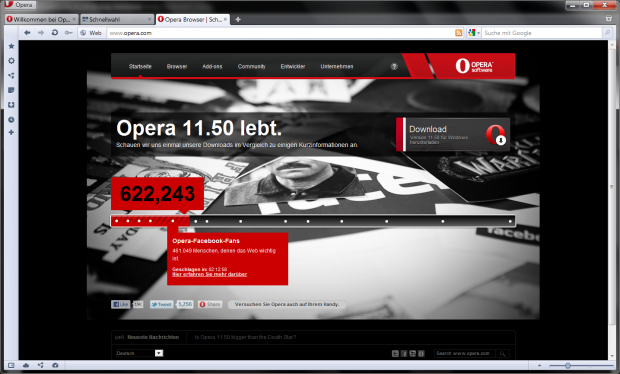The width and height of the screenshot is (620, 374).
Task: Click the Suche mit Google field
Action: pyautogui.click(x=541, y=33)
